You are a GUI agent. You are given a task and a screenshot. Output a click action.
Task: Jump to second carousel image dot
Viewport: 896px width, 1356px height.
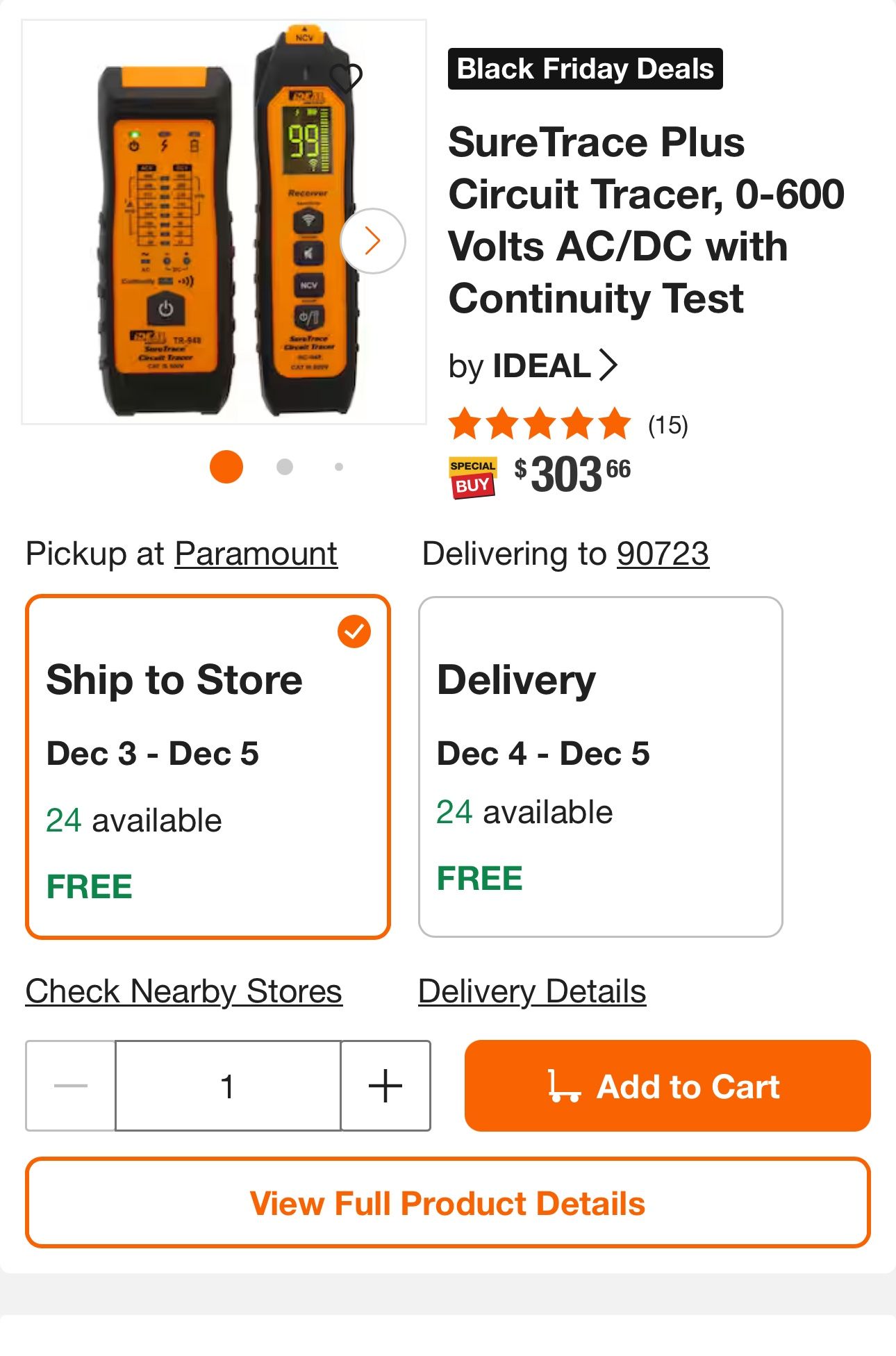284,467
